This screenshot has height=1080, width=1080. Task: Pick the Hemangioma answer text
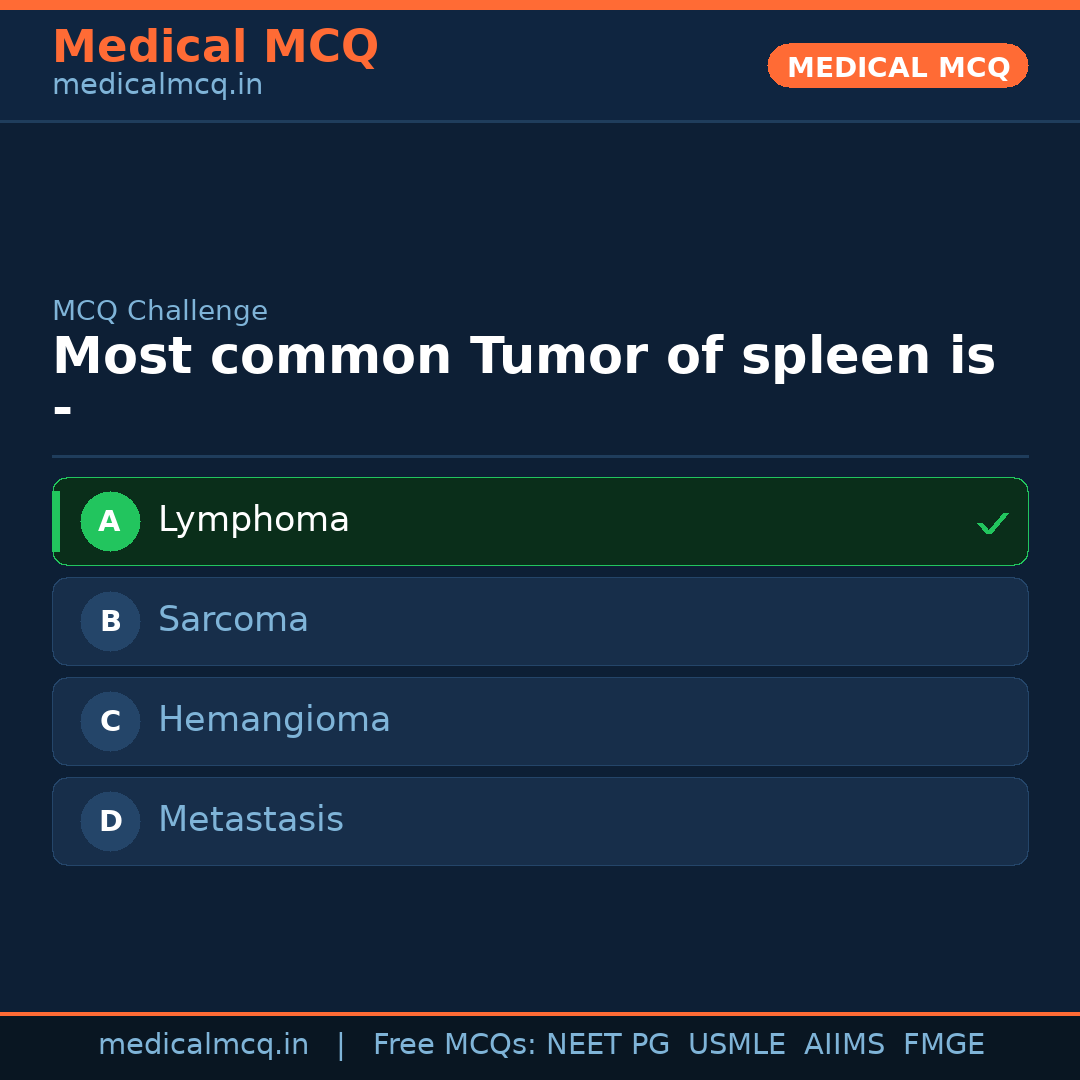click(274, 720)
